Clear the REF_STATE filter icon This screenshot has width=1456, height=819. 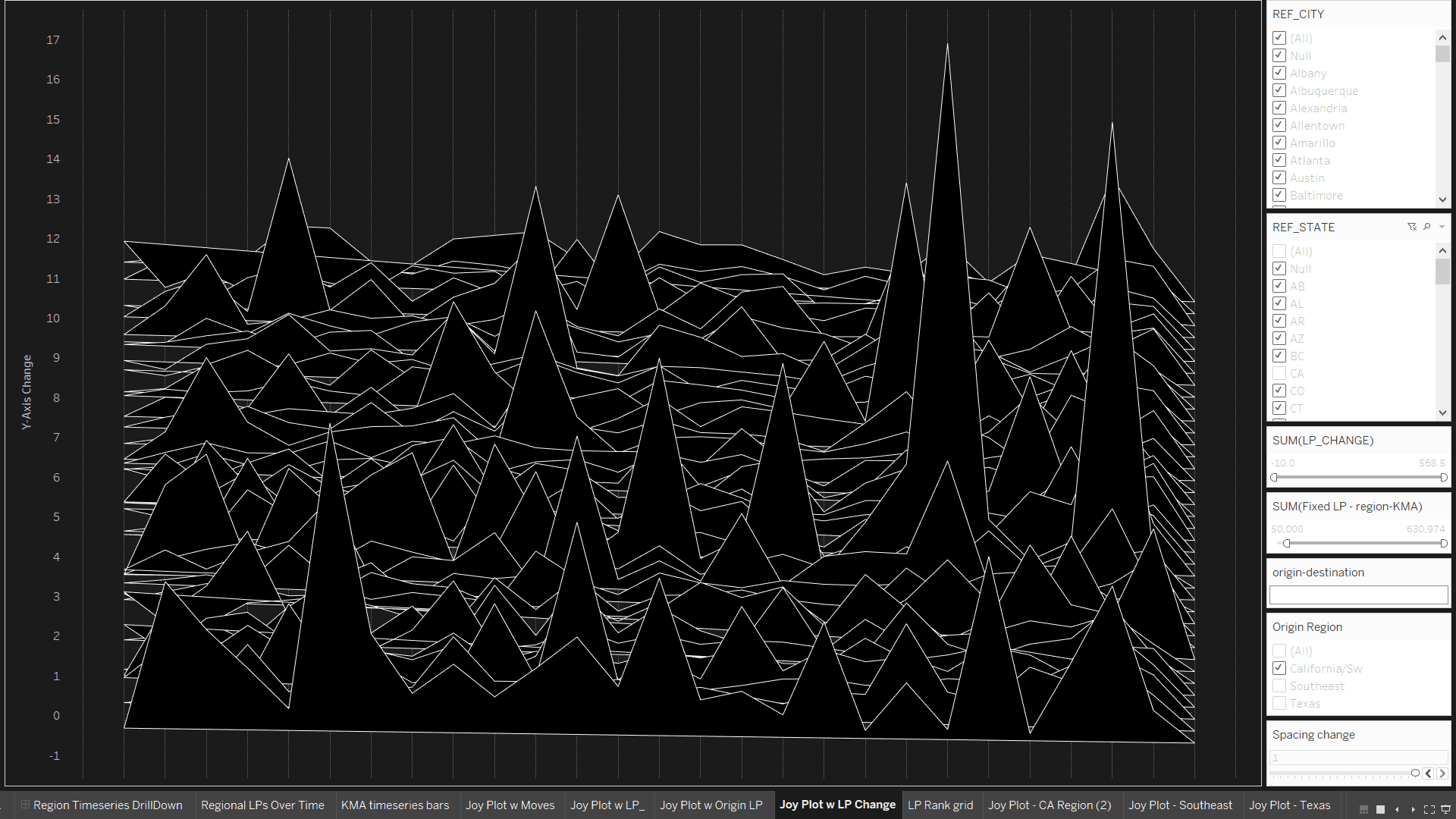1412,227
